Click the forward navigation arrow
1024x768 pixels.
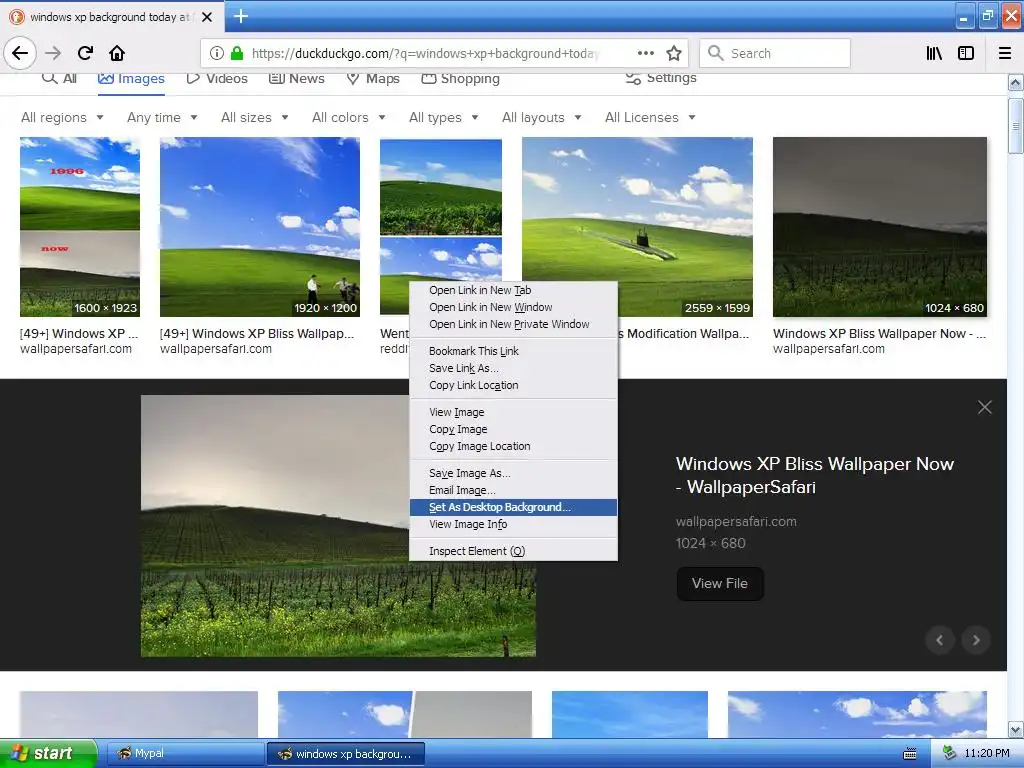(x=54, y=53)
